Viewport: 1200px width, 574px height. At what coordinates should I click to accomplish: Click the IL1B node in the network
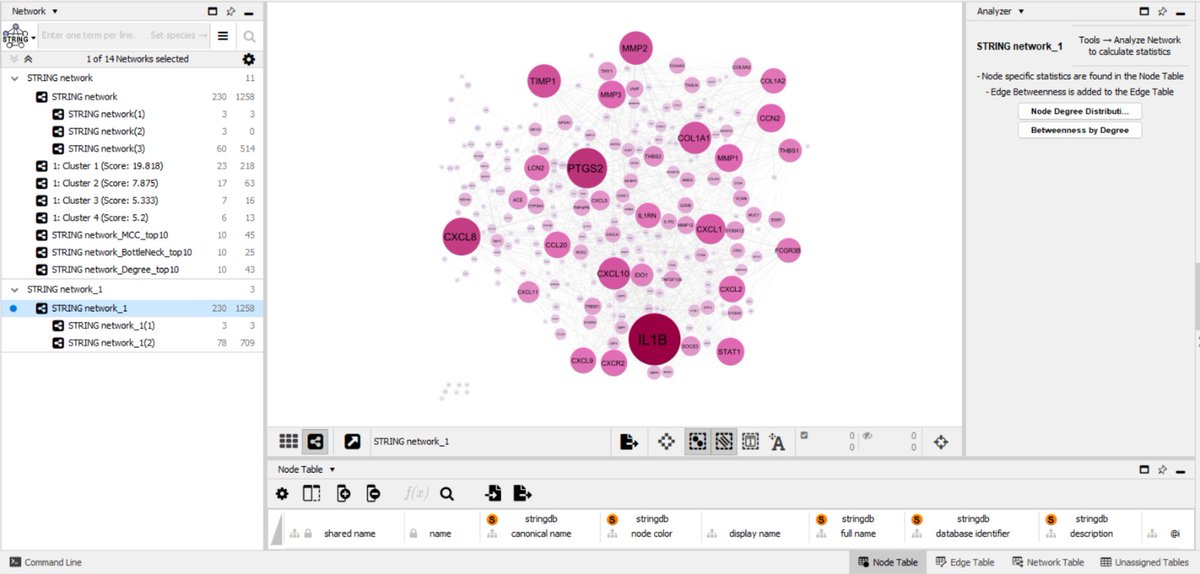pyautogui.click(x=654, y=341)
